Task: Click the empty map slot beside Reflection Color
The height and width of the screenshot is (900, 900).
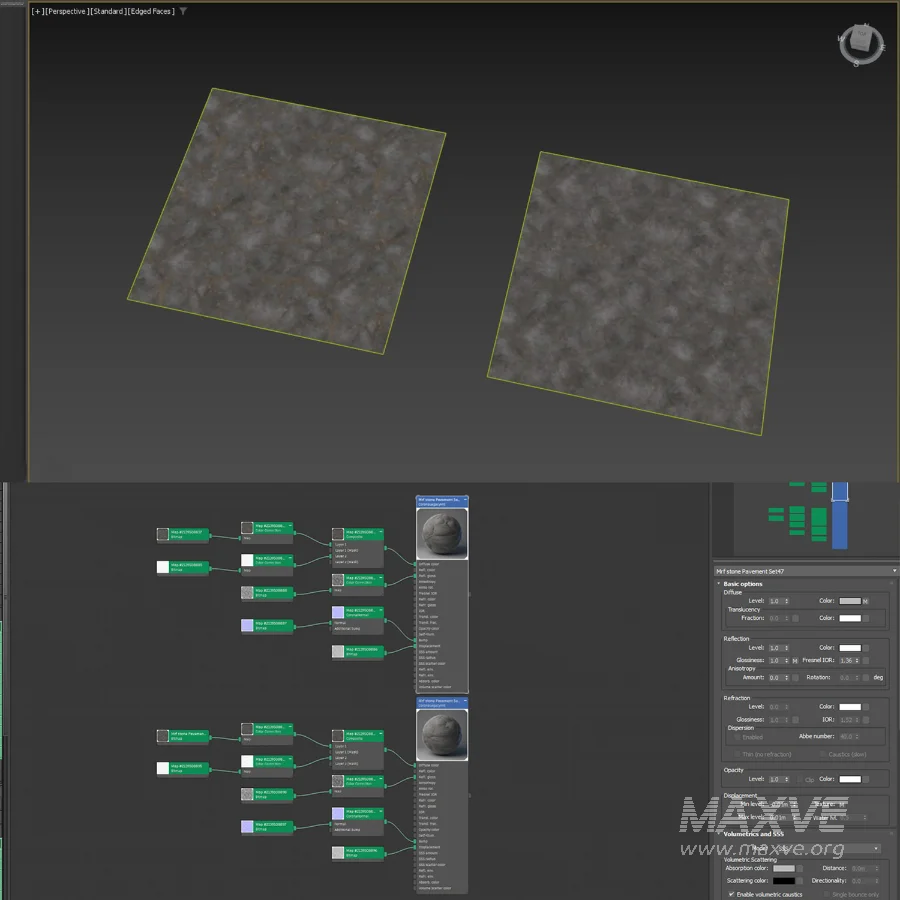Action: tap(866, 647)
